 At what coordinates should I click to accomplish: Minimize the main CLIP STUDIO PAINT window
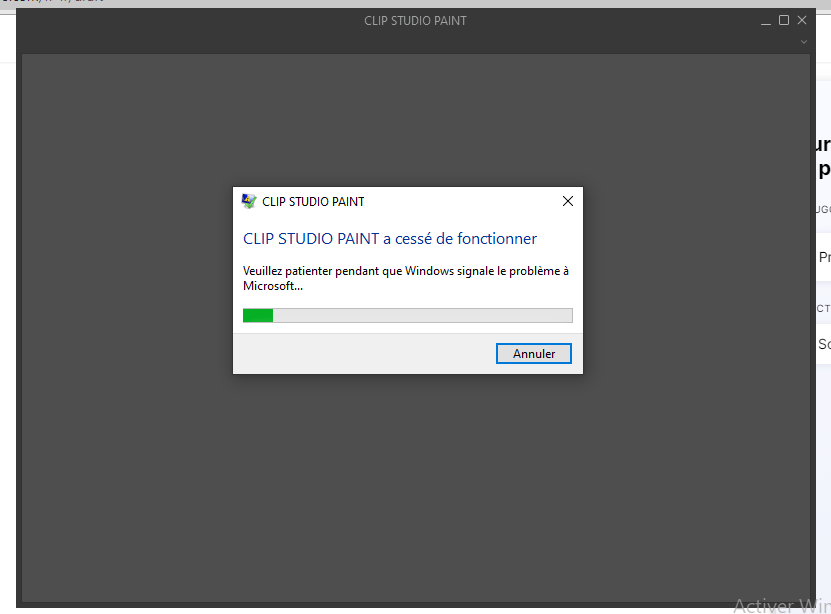coord(766,21)
